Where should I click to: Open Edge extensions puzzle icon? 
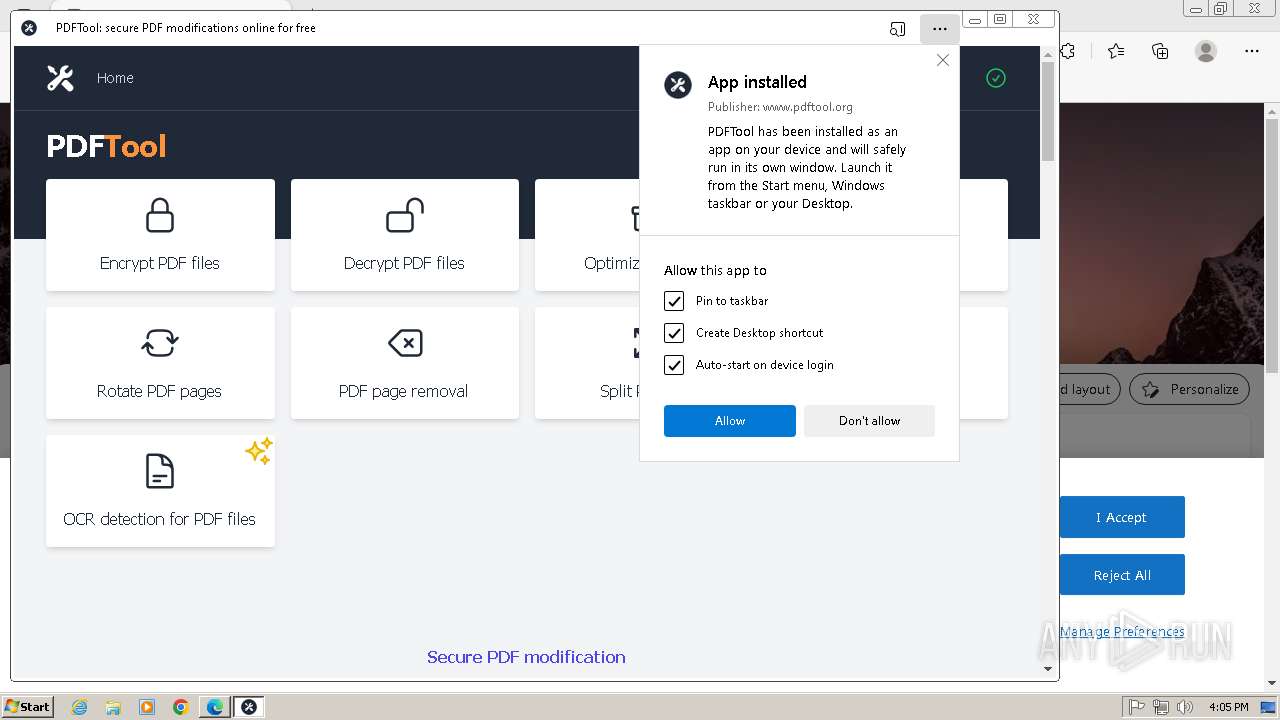[1068, 51]
